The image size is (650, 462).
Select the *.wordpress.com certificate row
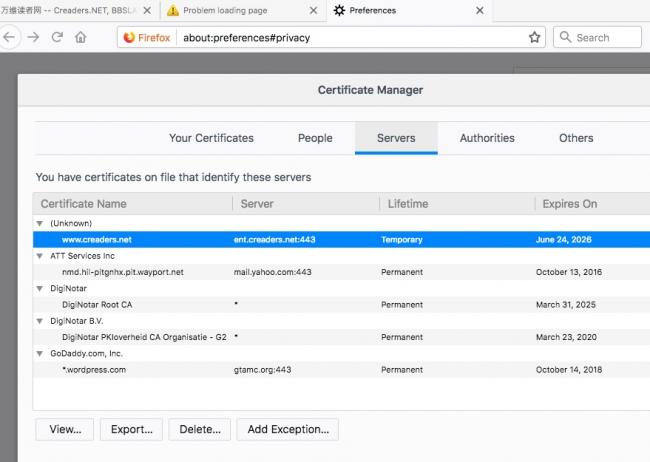(342, 370)
